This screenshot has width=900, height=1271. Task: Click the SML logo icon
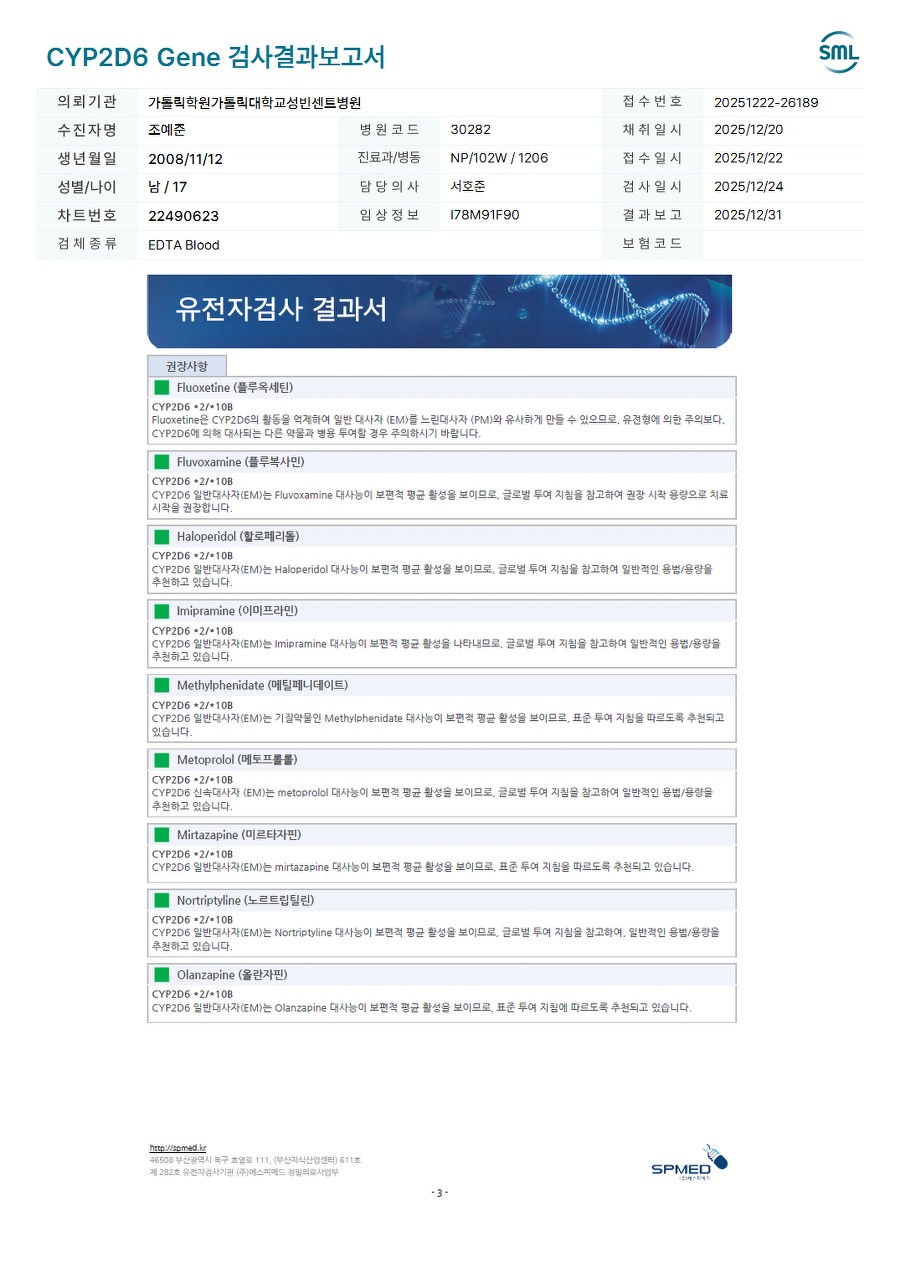(838, 53)
